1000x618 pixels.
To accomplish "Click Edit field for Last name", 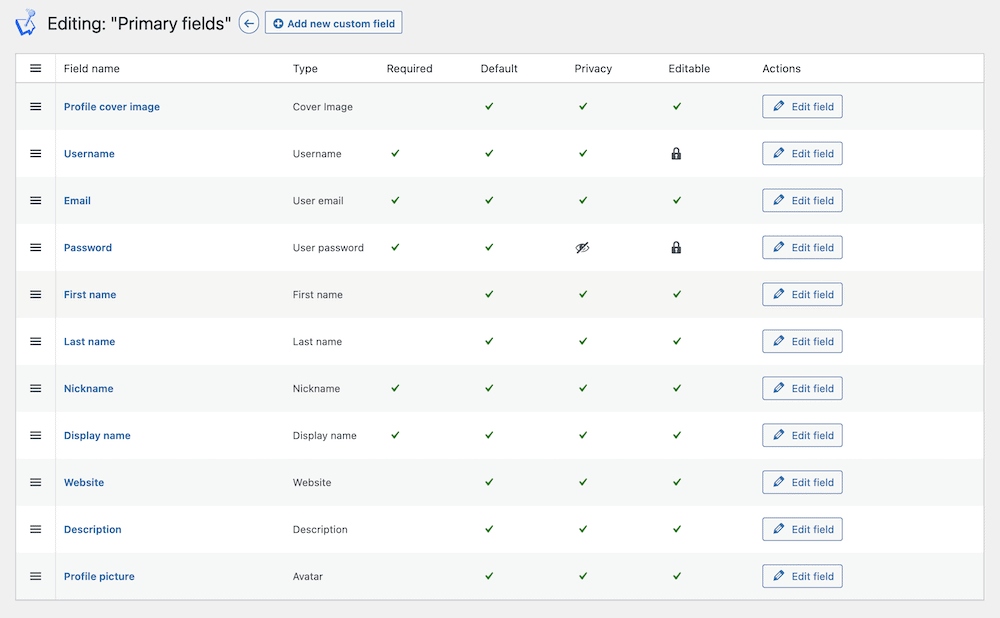I will [802, 341].
